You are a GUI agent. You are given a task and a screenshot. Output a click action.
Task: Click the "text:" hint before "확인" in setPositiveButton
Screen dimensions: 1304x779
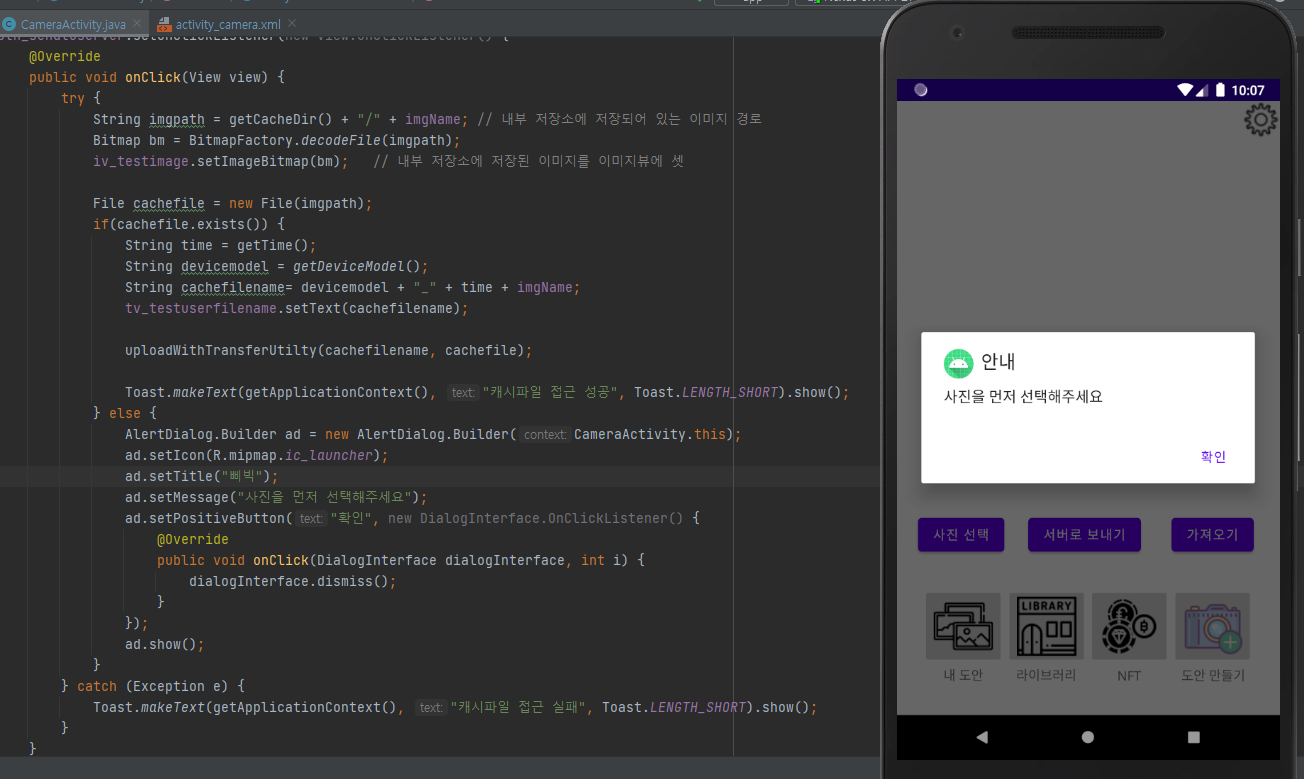[312, 518]
